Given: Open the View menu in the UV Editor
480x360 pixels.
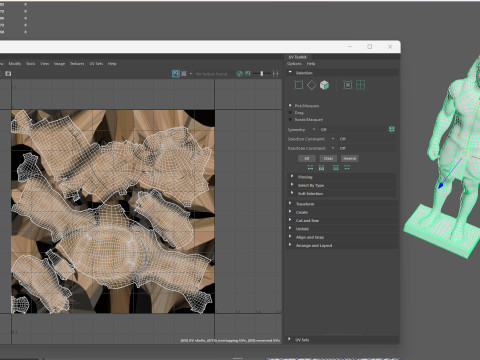Looking at the screenshot, I should (x=45, y=63).
